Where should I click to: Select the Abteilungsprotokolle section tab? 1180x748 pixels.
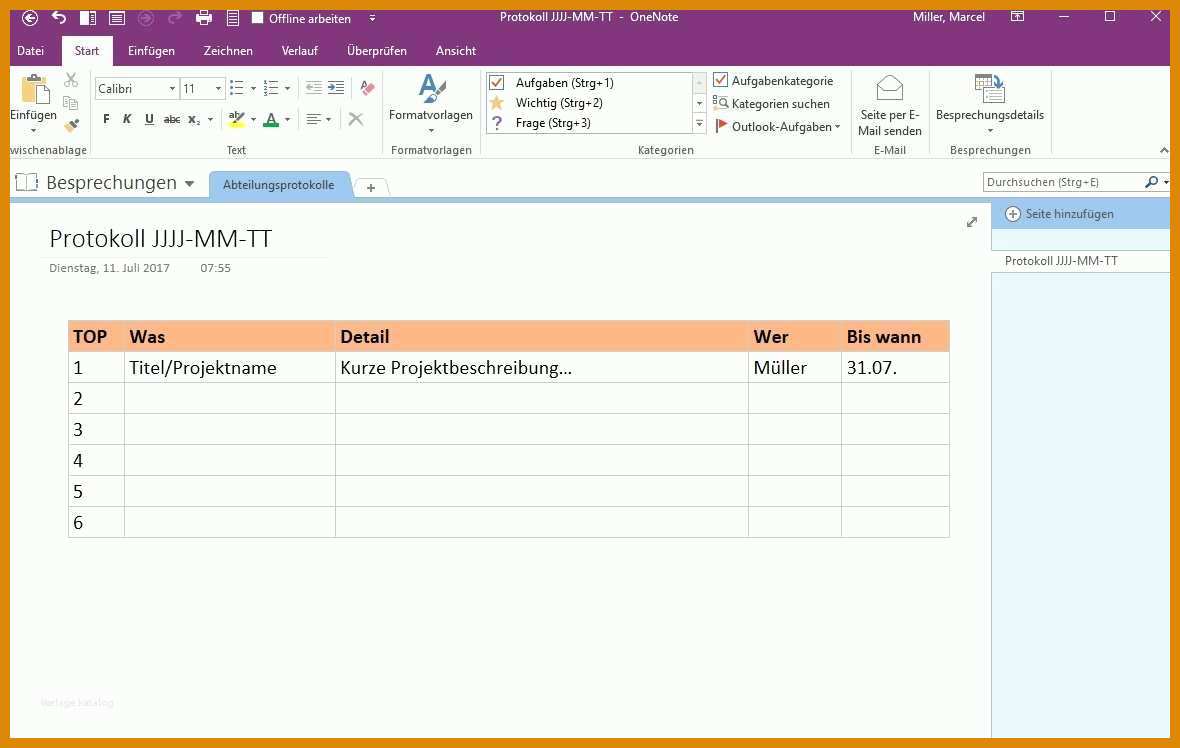278,185
